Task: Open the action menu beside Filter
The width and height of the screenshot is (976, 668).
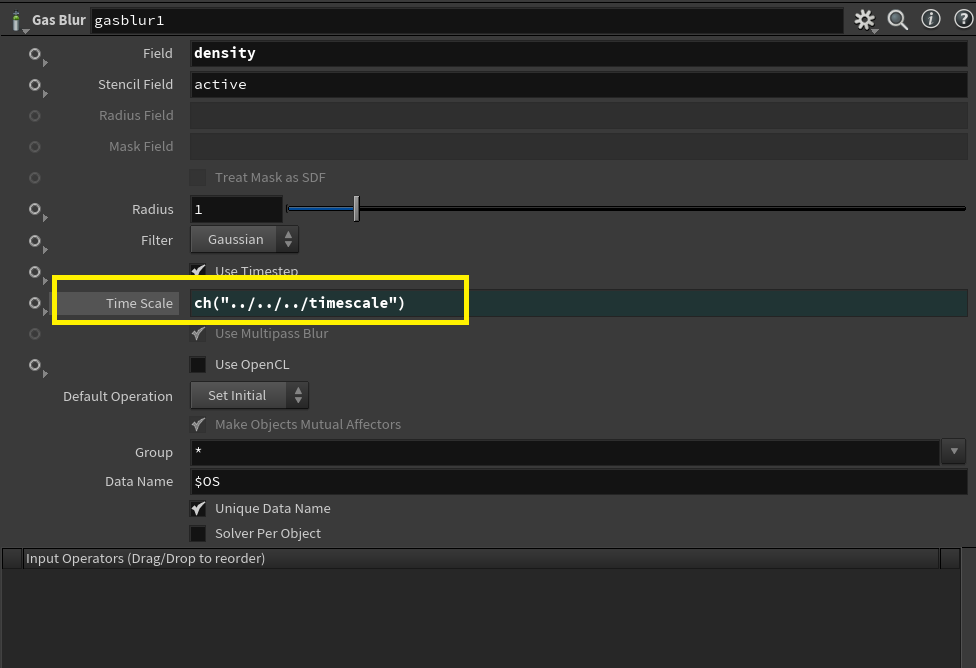Action: point(37,242)
